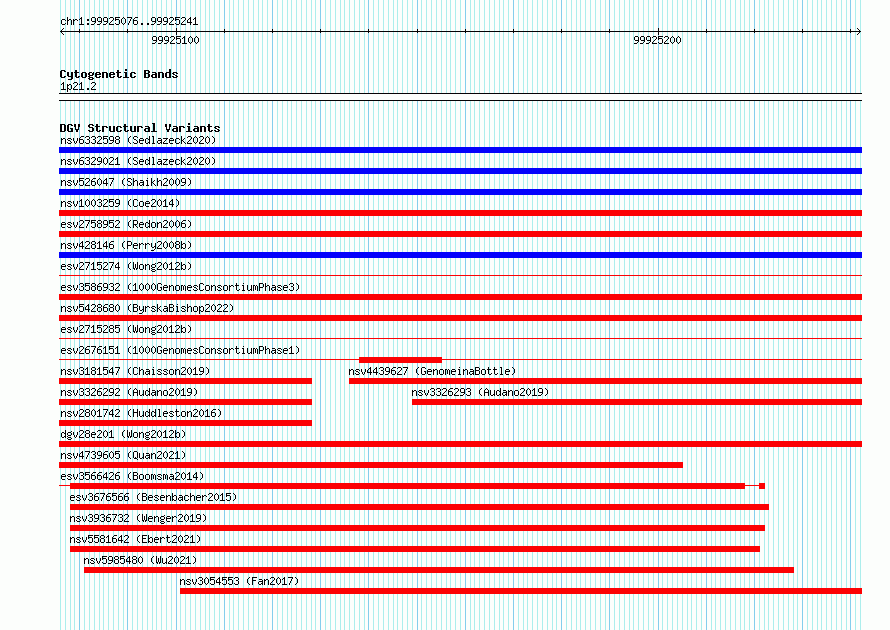Open esv2758952 (Redon2006) variant entry

coord(126,224)
